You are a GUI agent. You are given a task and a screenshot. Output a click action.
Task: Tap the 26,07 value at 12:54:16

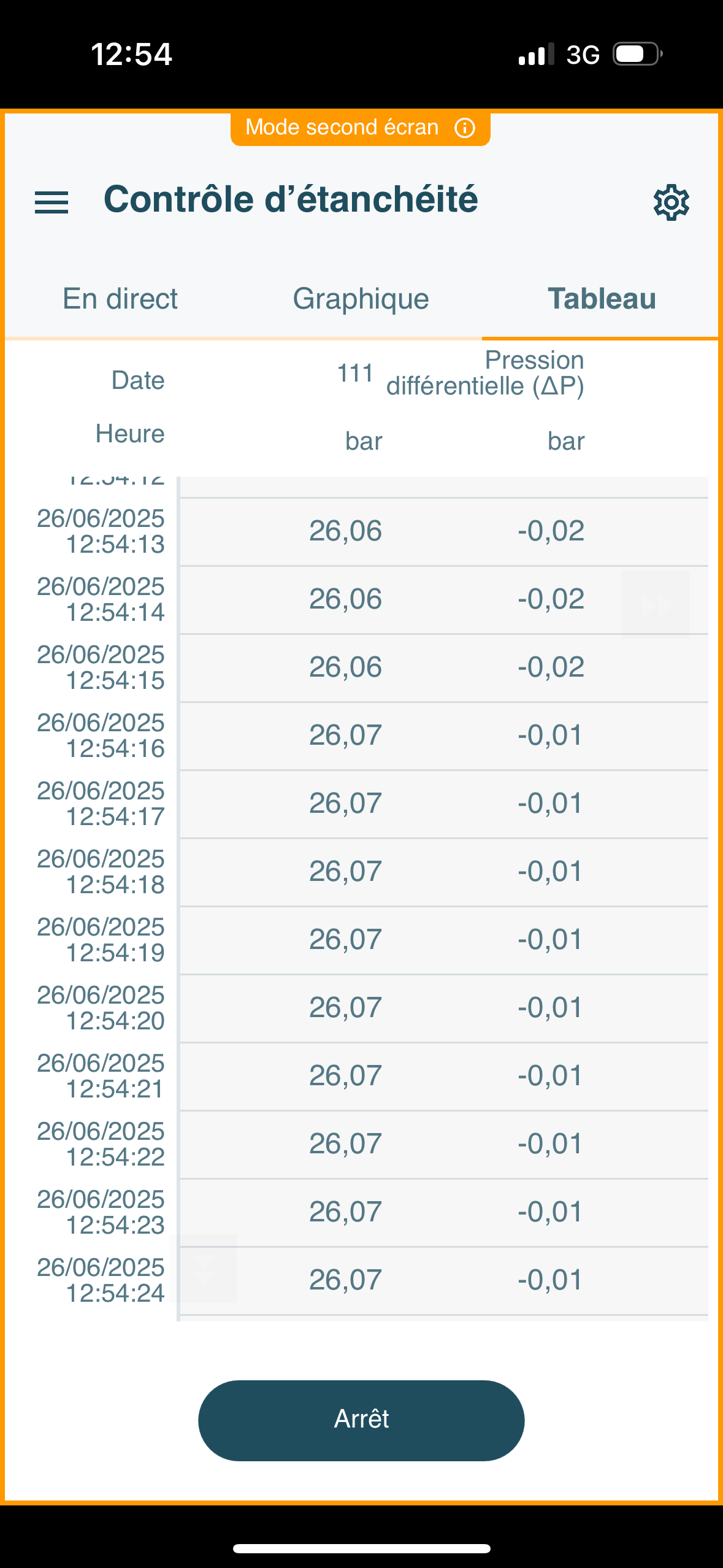point(345,736)
